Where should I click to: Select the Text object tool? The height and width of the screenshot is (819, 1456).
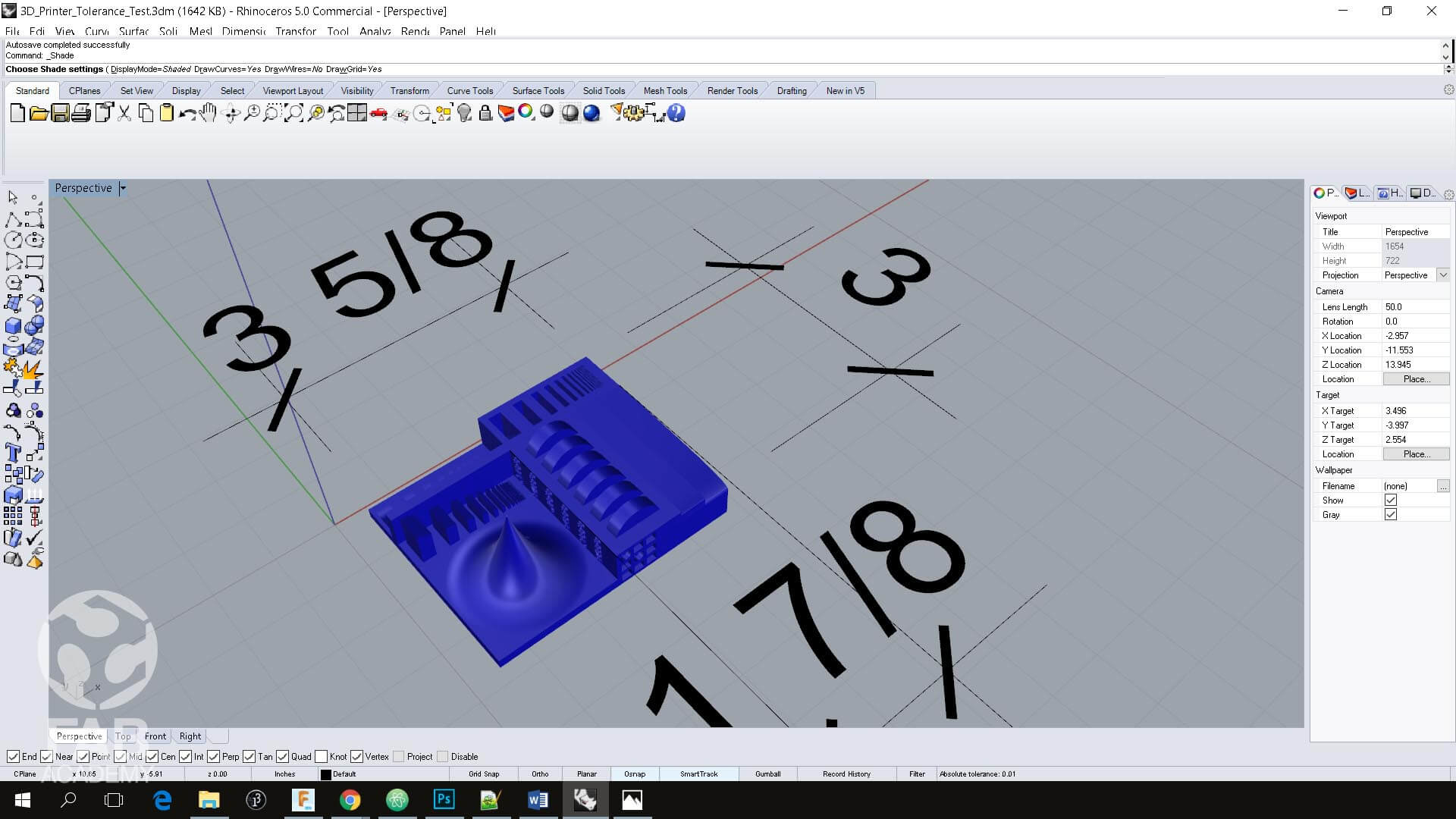coord(13,453)
